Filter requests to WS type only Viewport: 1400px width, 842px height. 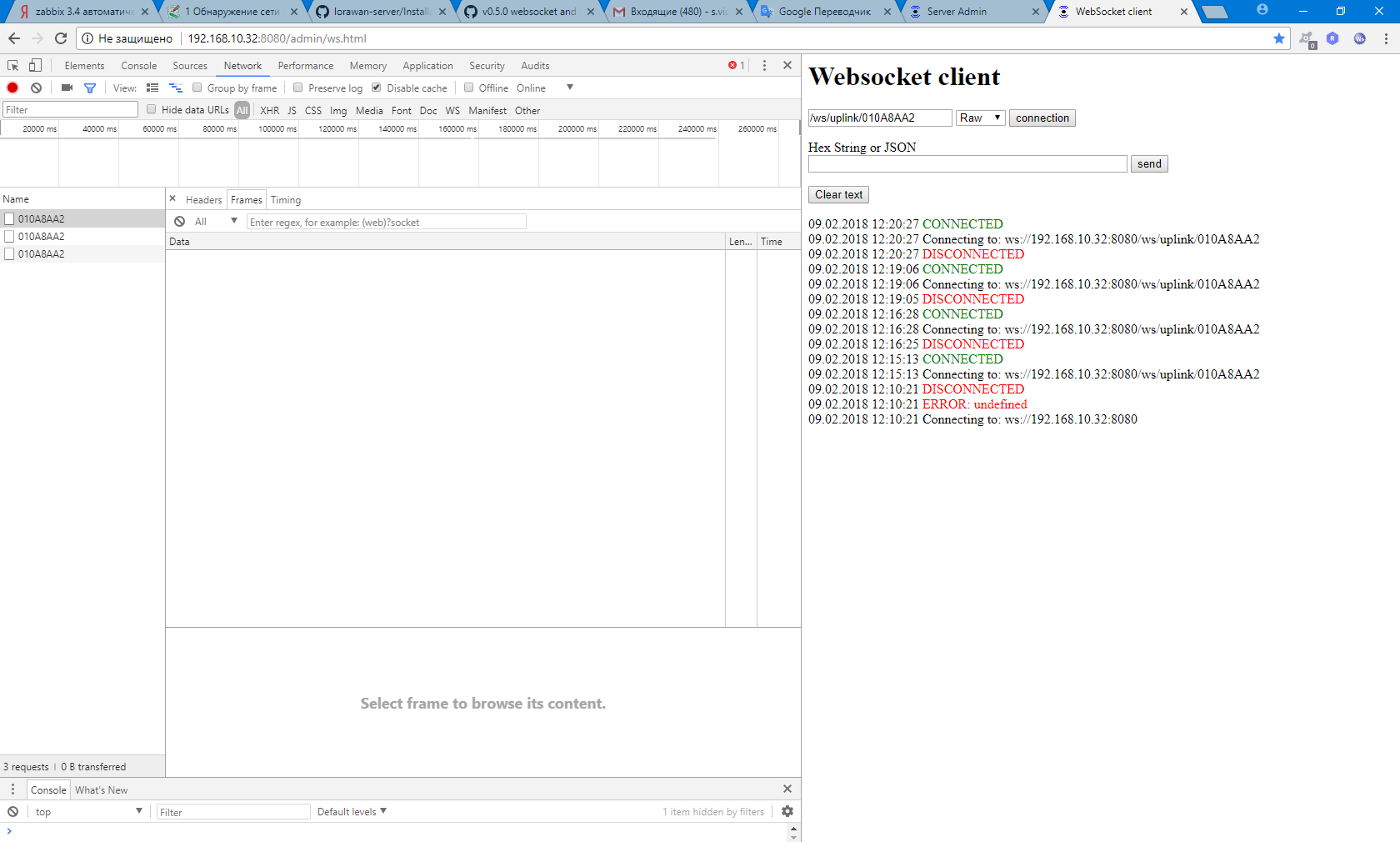452,110
